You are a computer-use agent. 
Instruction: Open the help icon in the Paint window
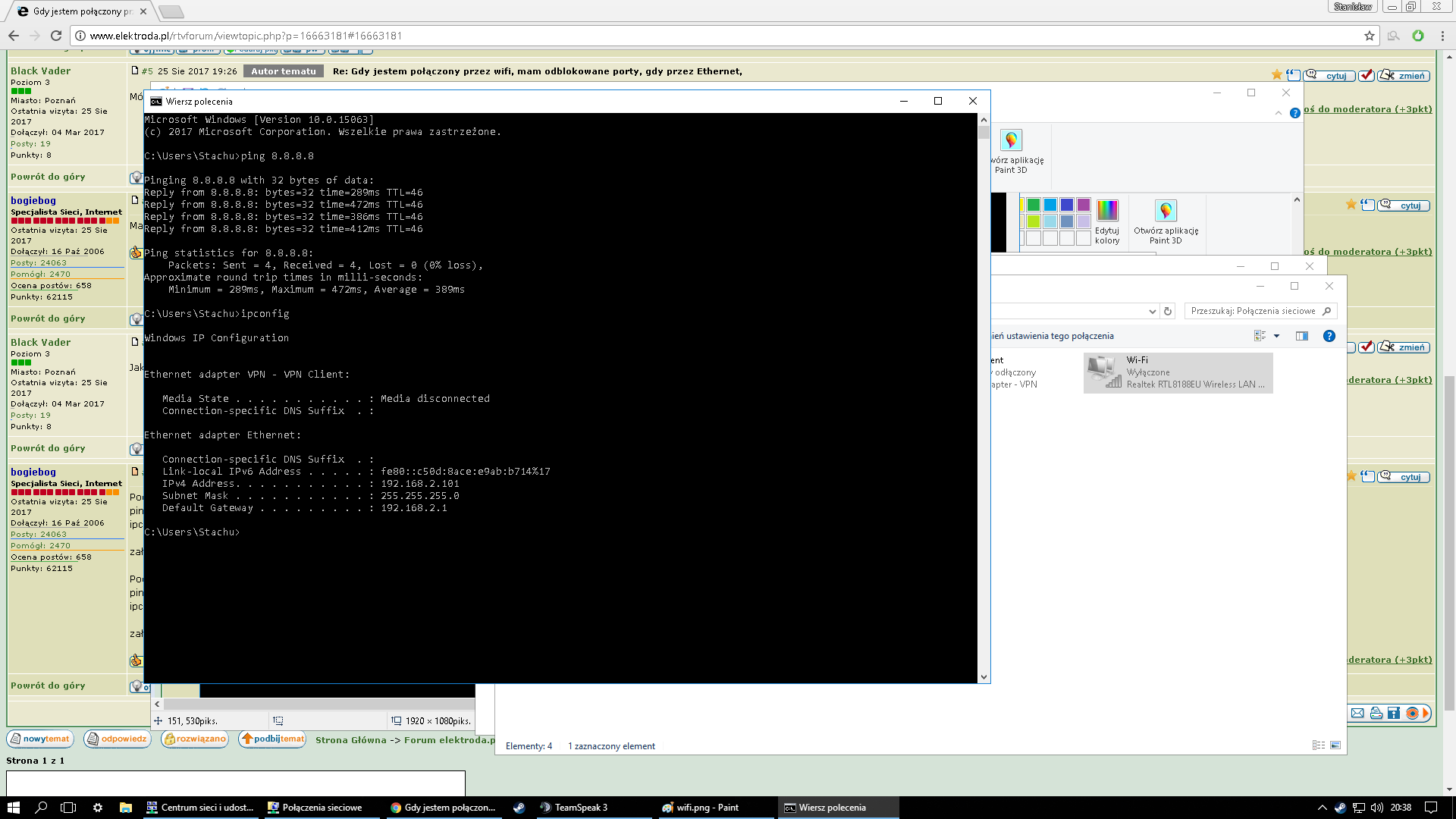(x=1295, y=113)
